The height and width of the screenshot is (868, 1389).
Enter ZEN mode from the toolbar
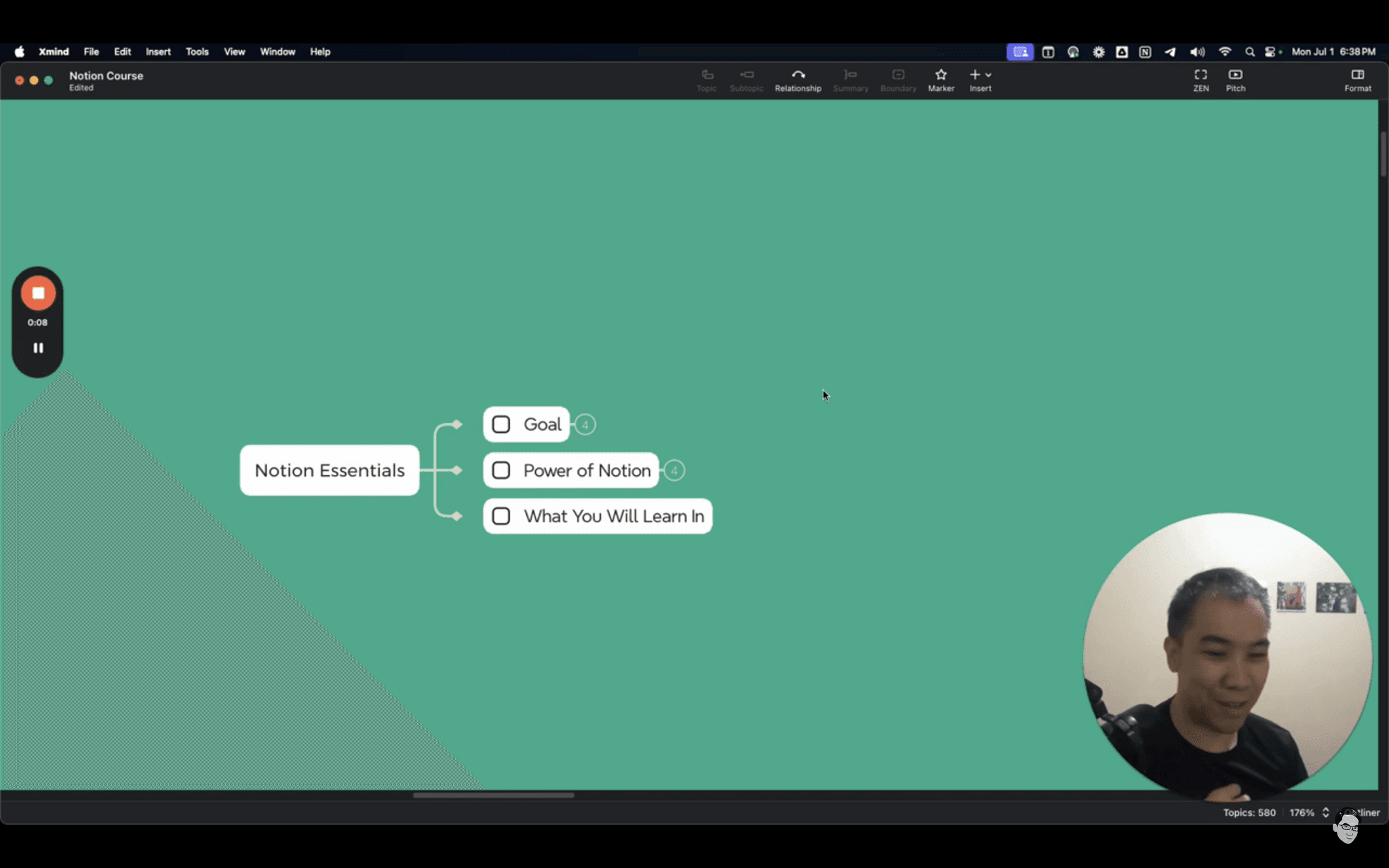pyautogui.click(x=1200, y=80)
